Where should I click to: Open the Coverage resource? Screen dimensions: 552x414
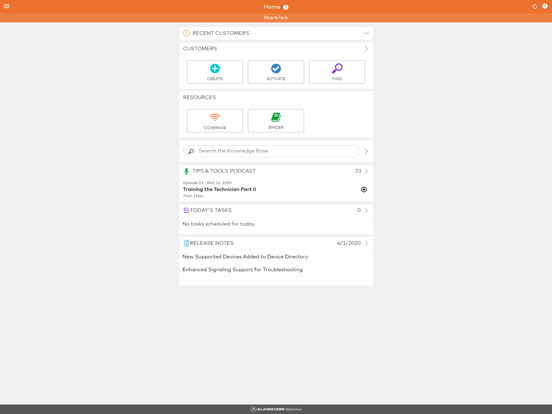click(x=215, y=121)
